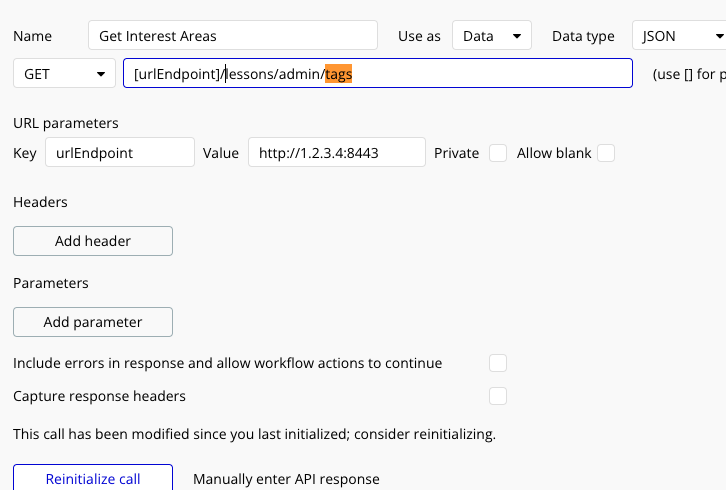Enable the Private checkbox
Image resolution: width=726 pixels, height=490 pixels.
(x=498, y=153)
